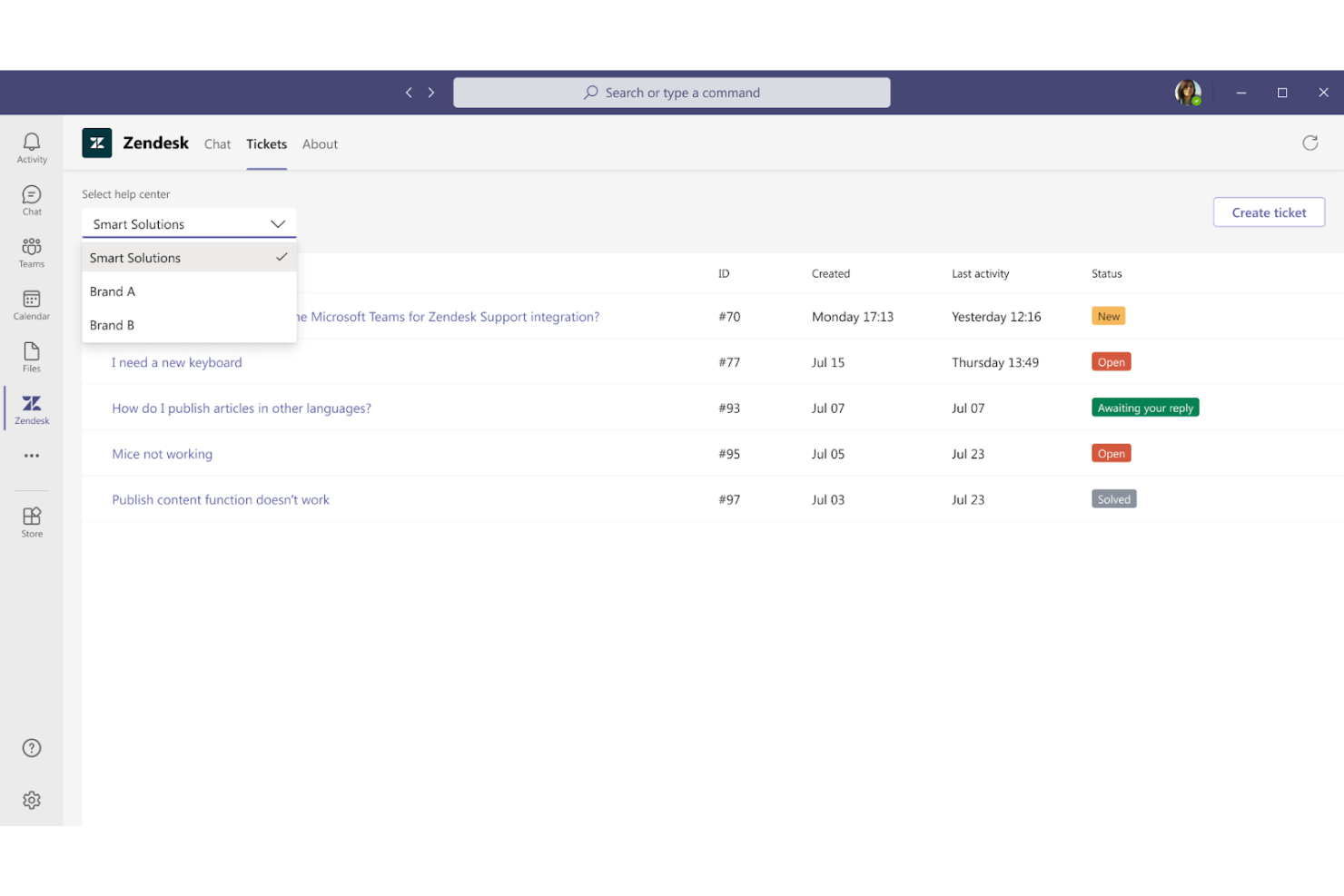The width and height of the screenshot is (1344, 896).
Task: Open the Help icon
Action: click(31, 747)
